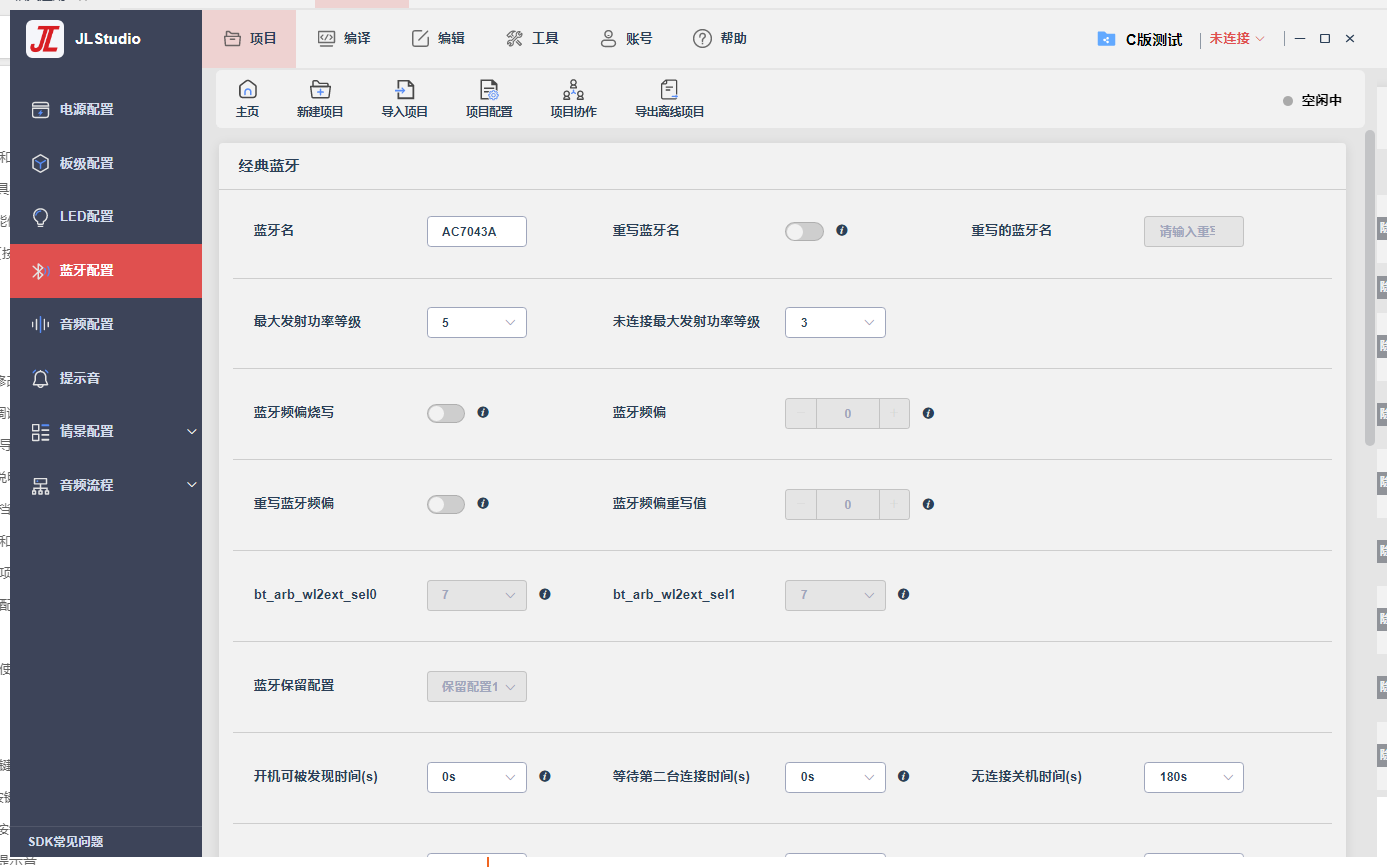Click the vertical scrollbar of settings panel

(x=1370, y=288)
